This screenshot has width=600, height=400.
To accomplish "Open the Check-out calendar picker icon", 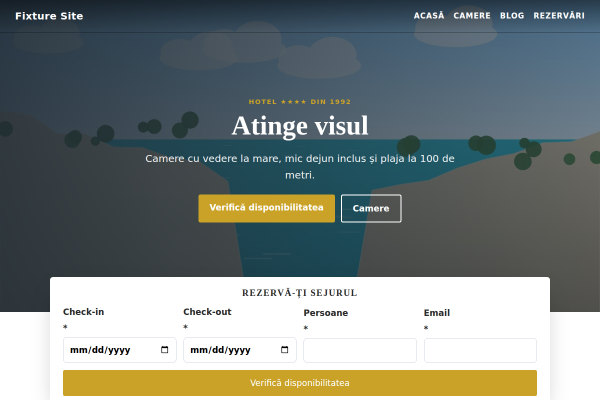I will click(x=284, y=349).
